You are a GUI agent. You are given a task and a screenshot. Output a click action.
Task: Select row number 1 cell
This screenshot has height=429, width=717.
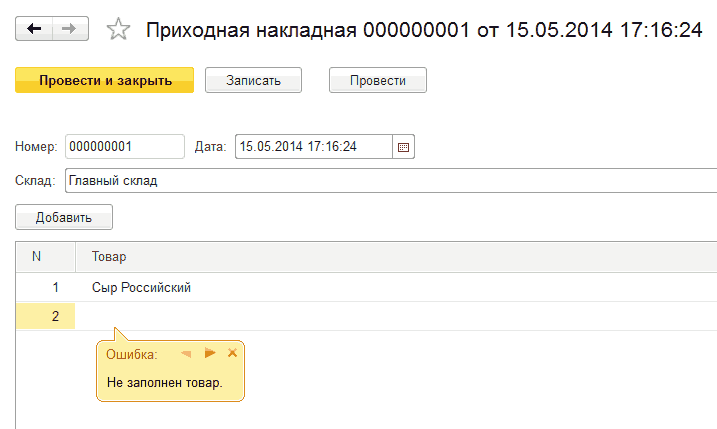[x=46, y=288]
